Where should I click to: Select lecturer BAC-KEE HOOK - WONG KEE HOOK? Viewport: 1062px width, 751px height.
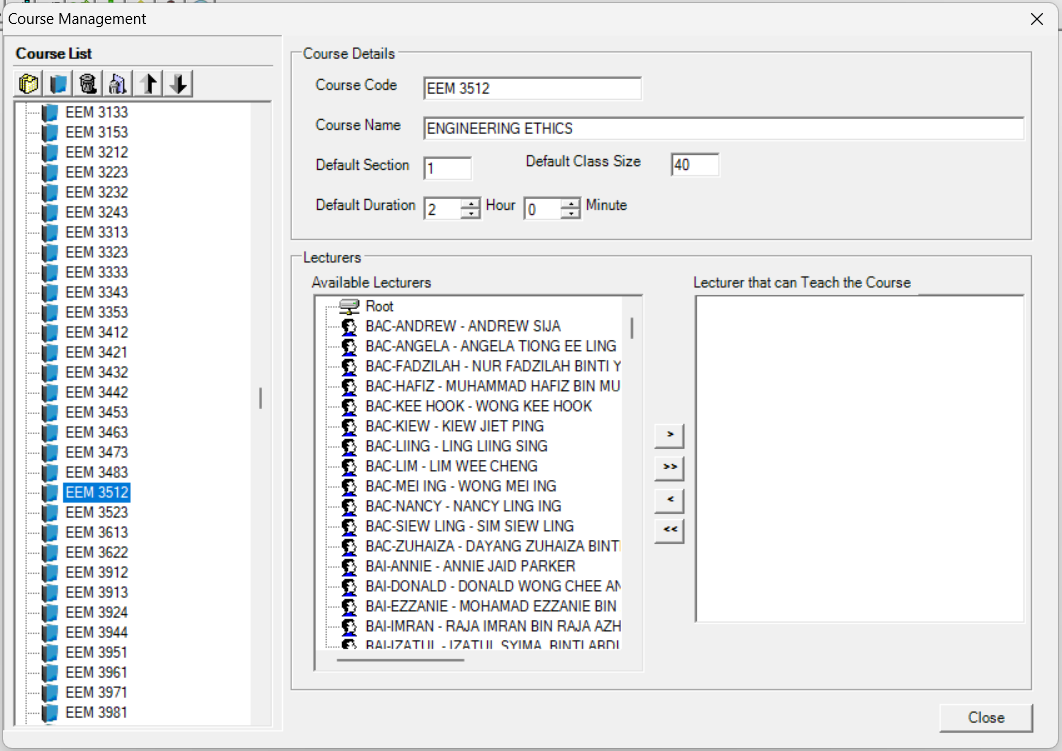pos(479,406)
